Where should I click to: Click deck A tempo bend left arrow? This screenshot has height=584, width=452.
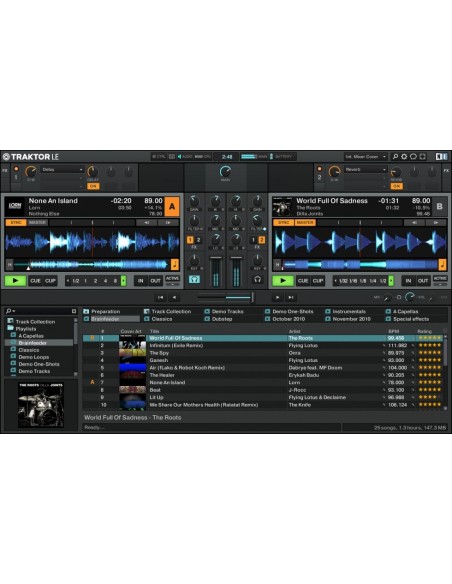click(x=146, y=223)
